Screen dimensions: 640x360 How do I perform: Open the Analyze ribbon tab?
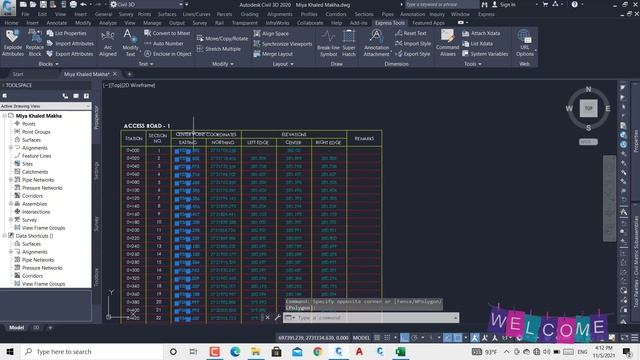tap(108, 23)
